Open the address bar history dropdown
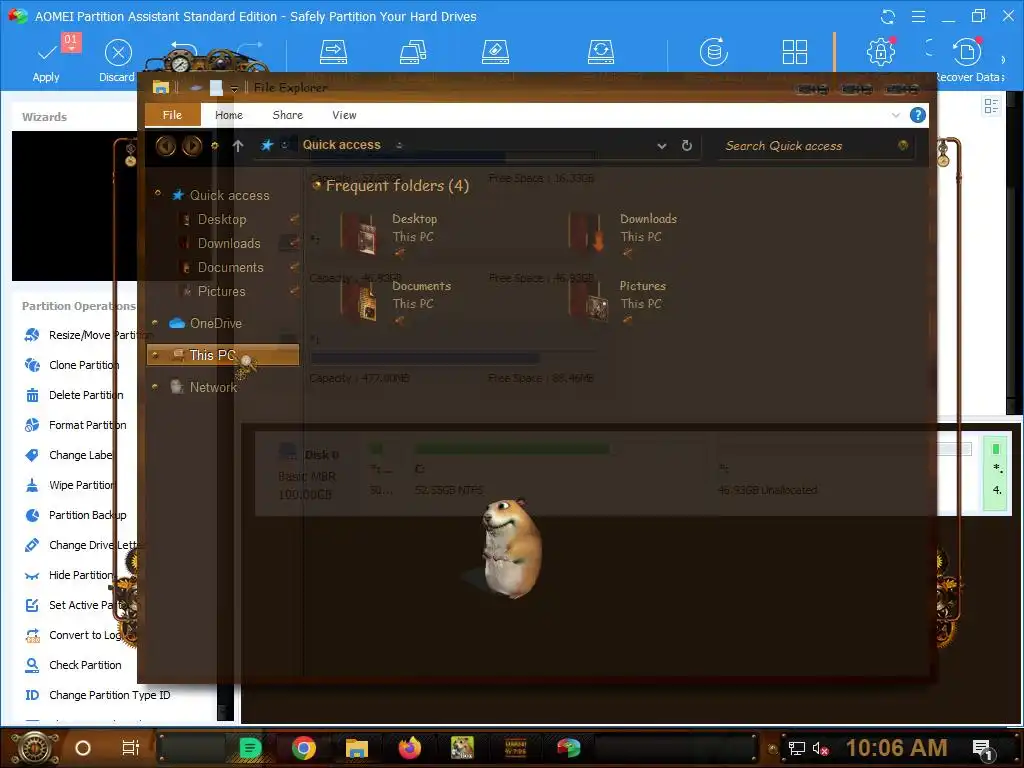This screenshot has width=1024, height=768. click(662, 146)
